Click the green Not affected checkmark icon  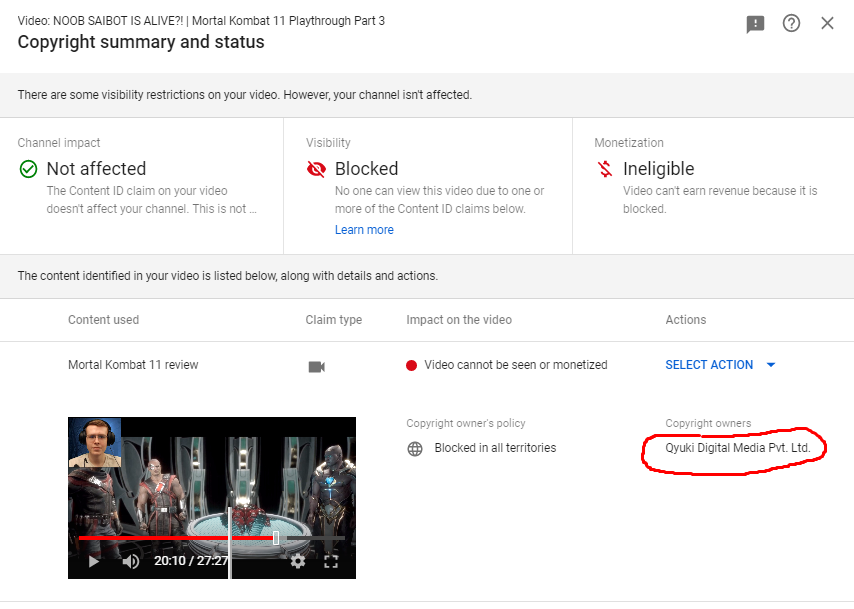28,169
